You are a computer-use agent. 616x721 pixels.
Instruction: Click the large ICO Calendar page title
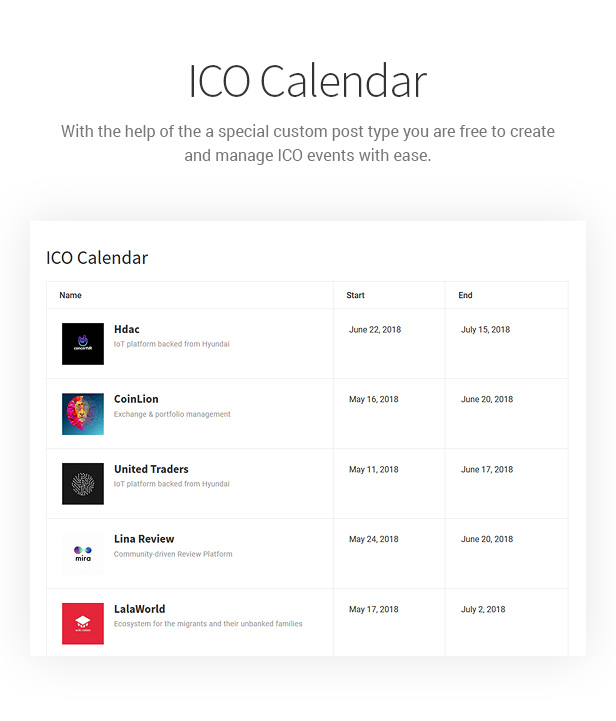(x=308, y=82)
